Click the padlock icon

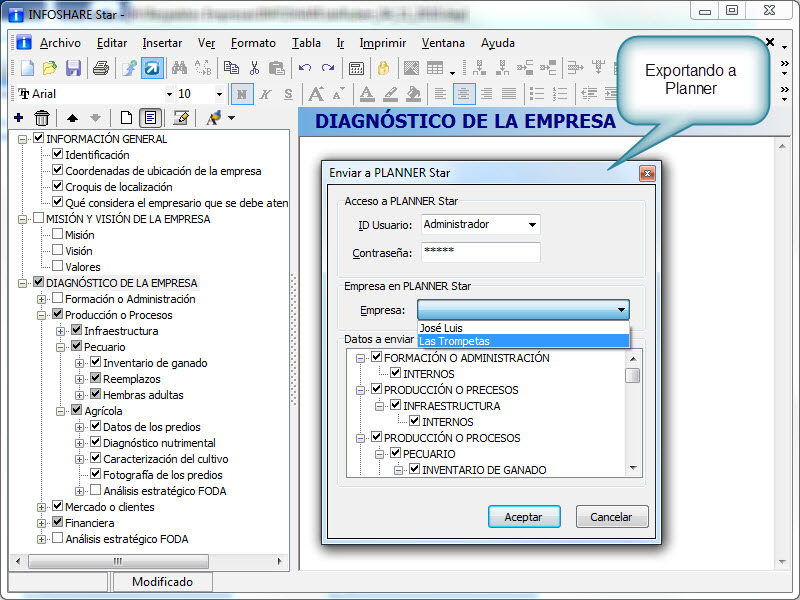[383, 68]
